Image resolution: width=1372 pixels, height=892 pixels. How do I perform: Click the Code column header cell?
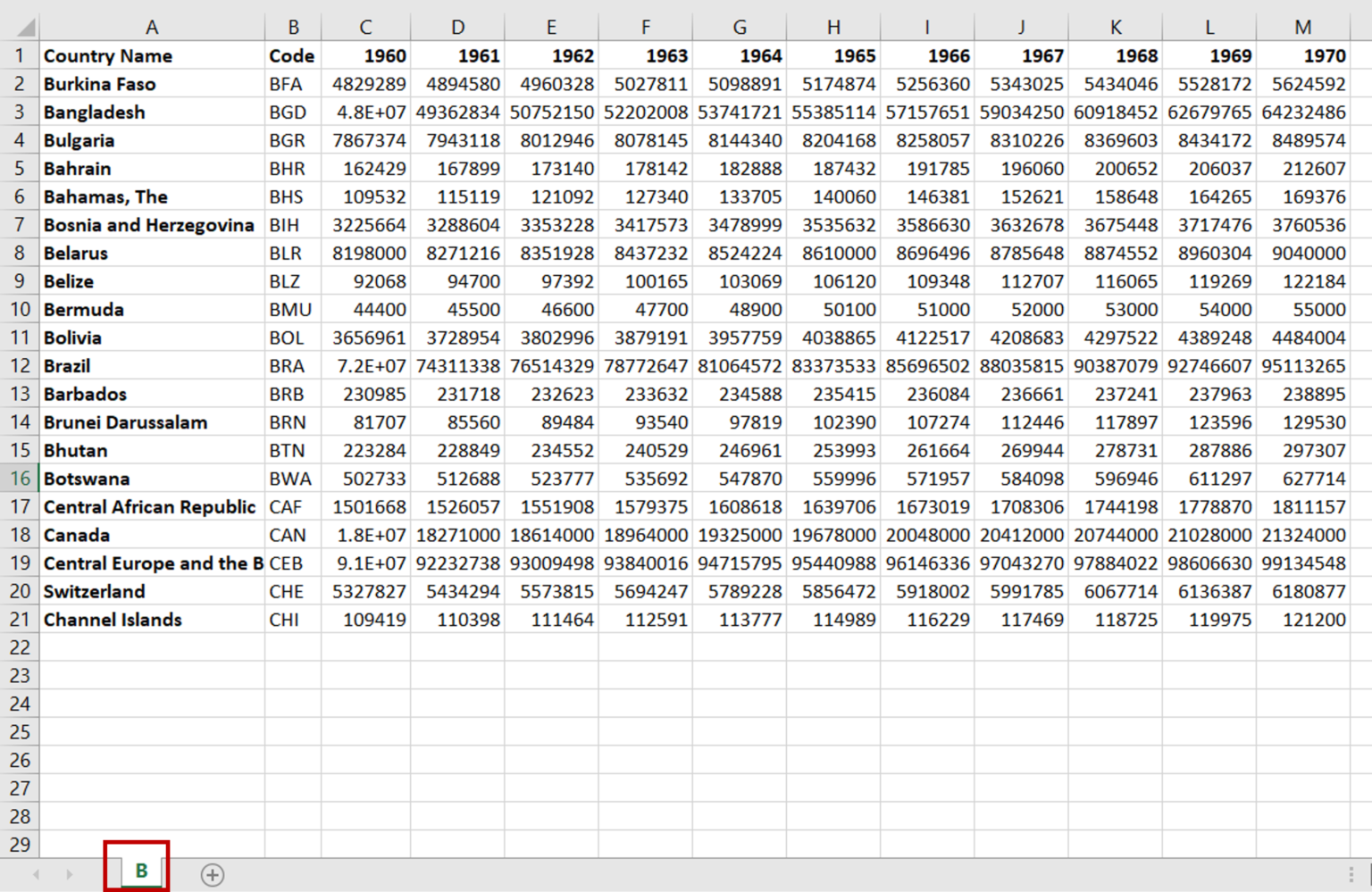[x=292, y=55]
